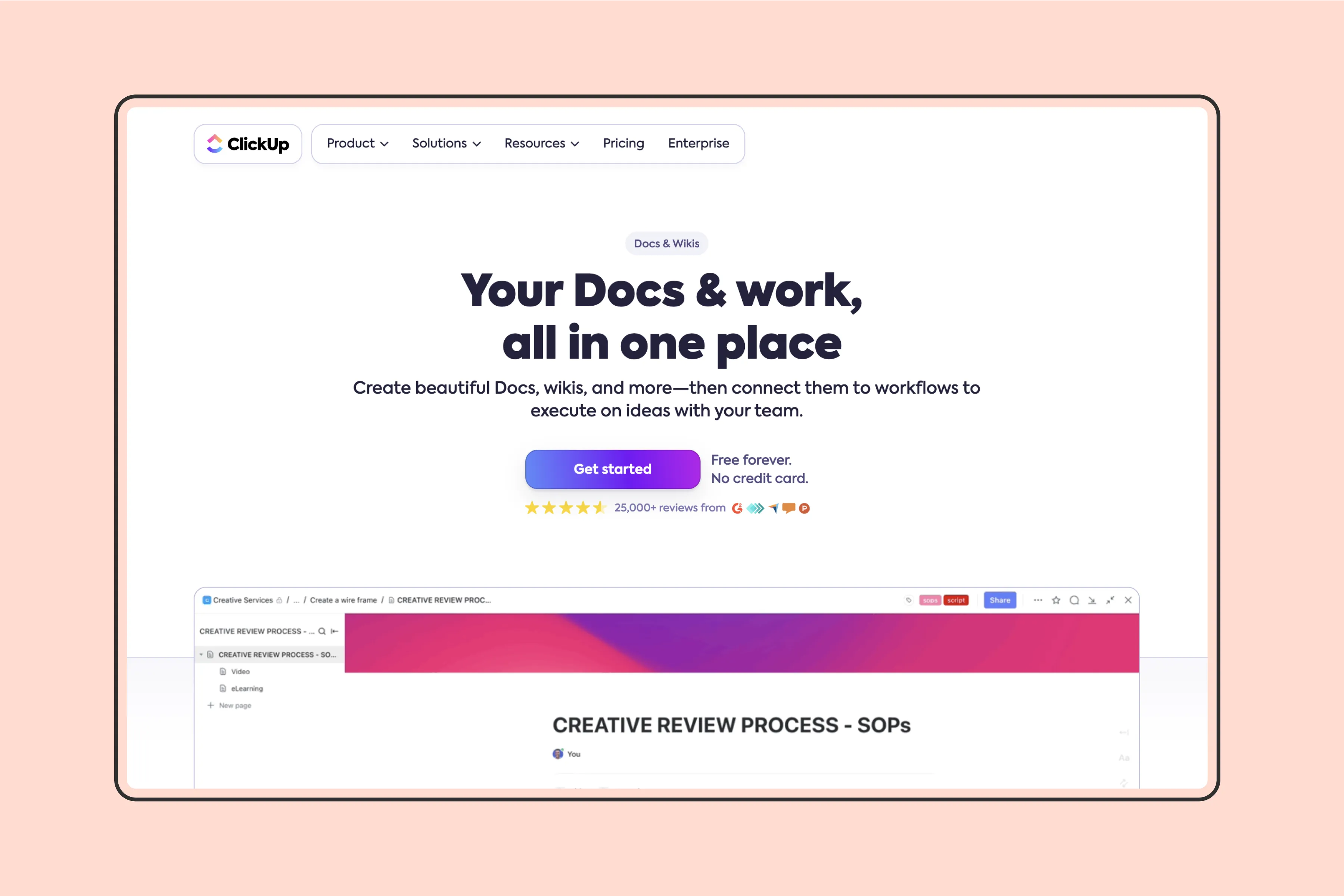Click the ClickUp logo icon
Screen dimensions: 1344x896
click(x=214, y=143)
